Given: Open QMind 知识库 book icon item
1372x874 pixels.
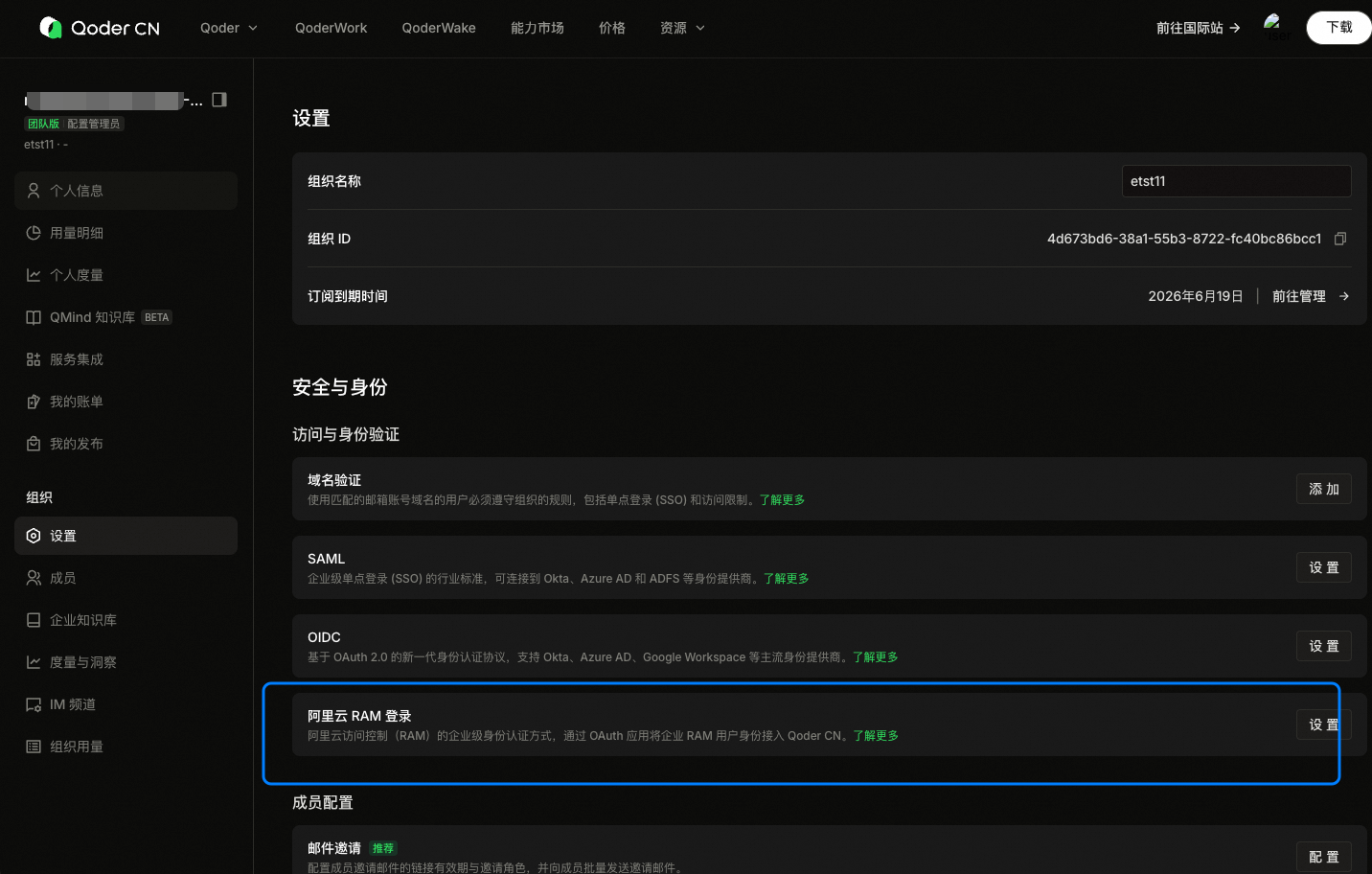Looking at the screenshot, I should [34, 317].
